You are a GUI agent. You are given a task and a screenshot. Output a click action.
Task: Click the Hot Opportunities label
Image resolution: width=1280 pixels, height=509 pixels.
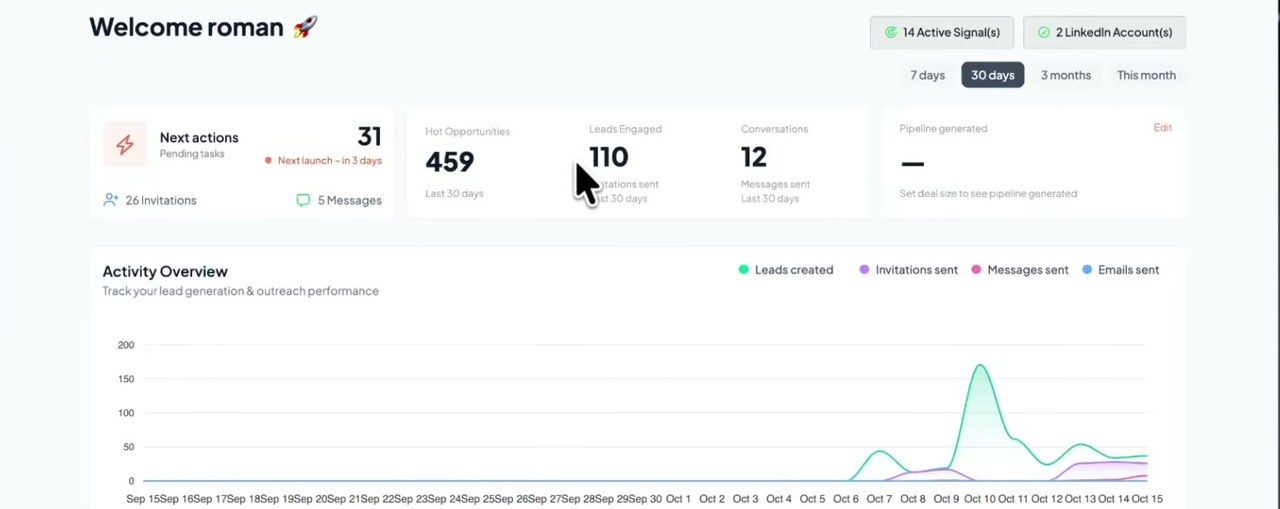pos(467,132)
